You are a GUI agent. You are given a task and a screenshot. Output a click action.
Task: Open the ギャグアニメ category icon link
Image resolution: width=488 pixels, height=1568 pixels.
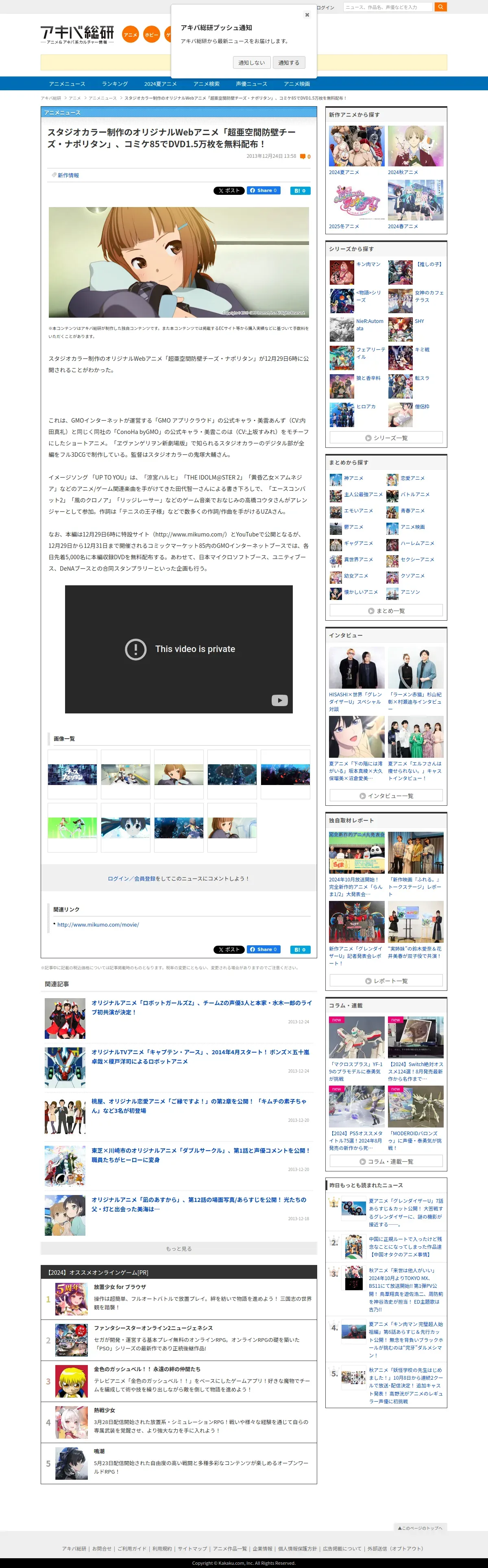tap(336, 544)
